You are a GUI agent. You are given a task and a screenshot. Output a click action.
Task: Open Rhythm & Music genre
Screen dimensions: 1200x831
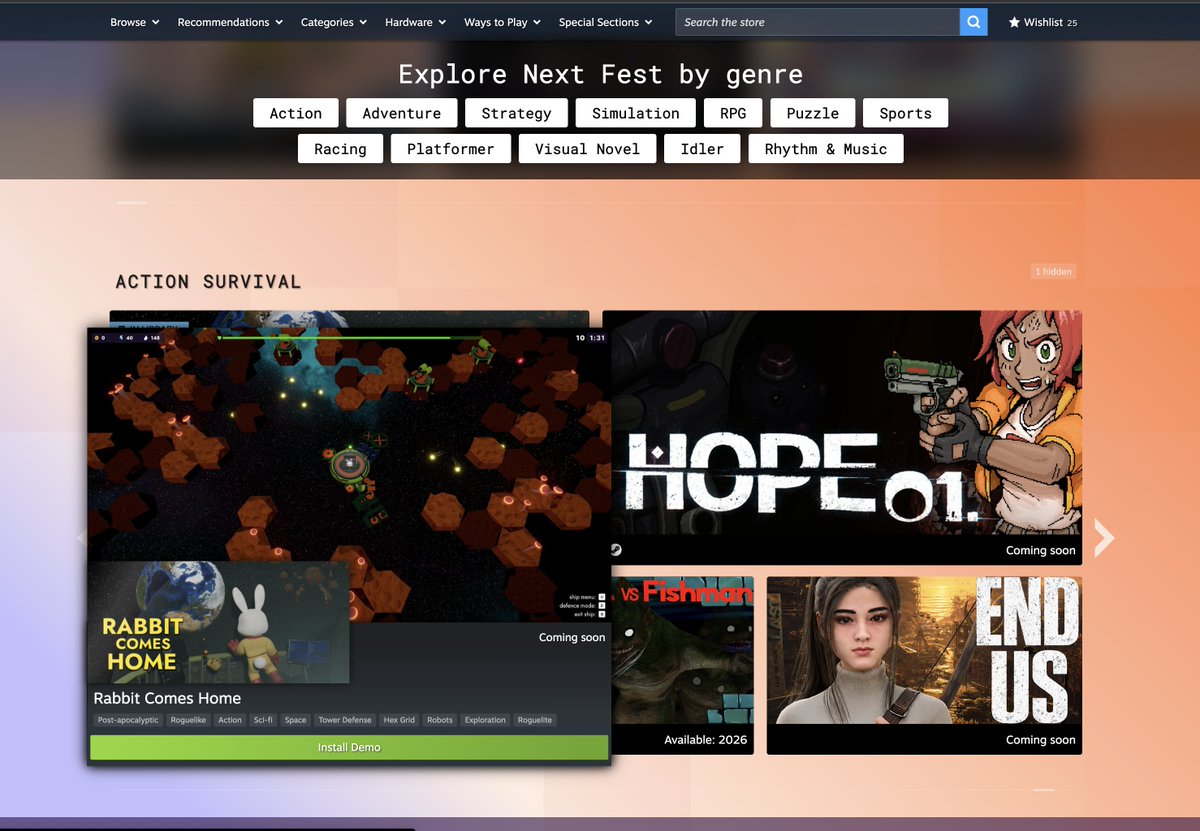[x=826, y=149]
